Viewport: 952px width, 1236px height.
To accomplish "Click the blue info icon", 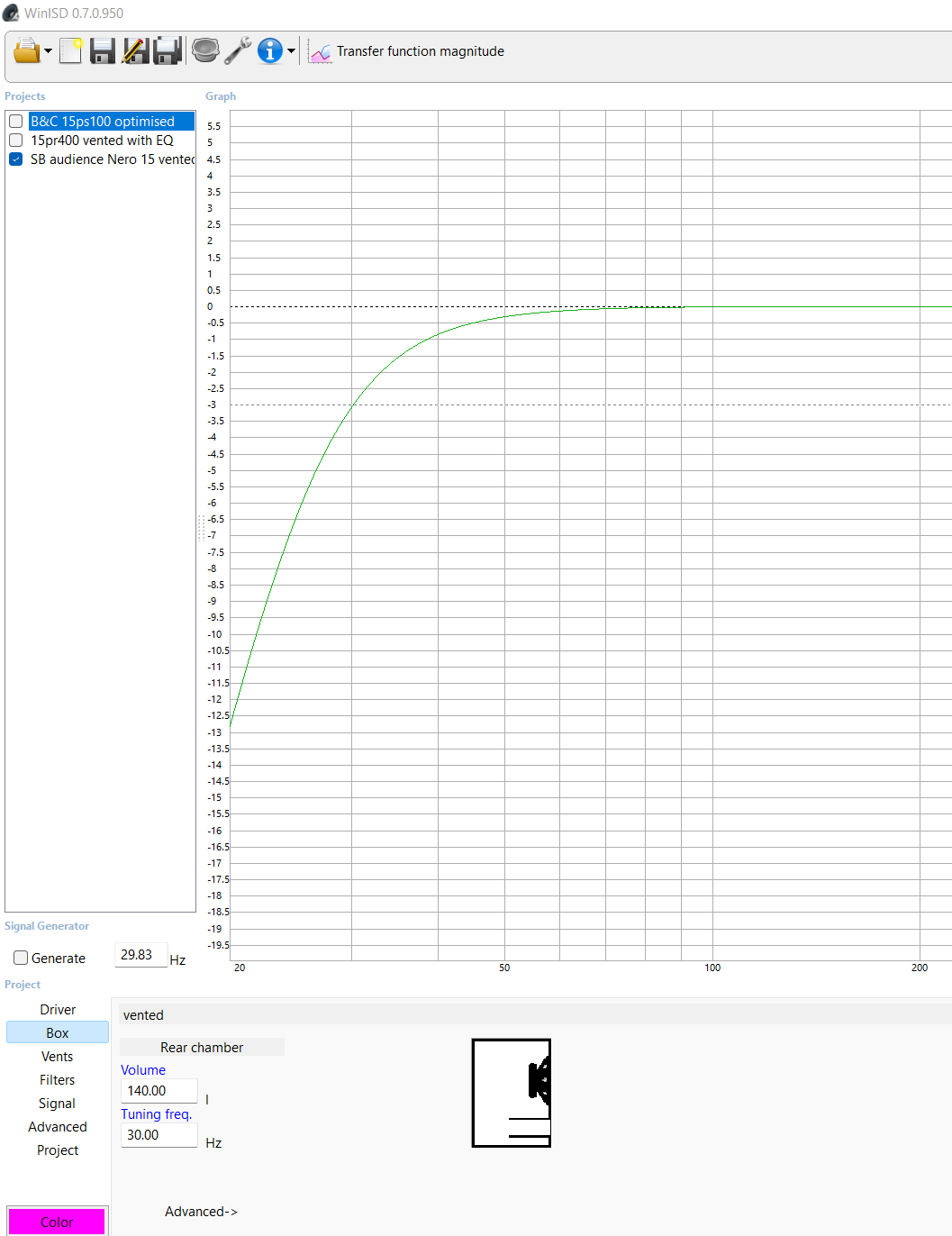I will coord(270,50).
